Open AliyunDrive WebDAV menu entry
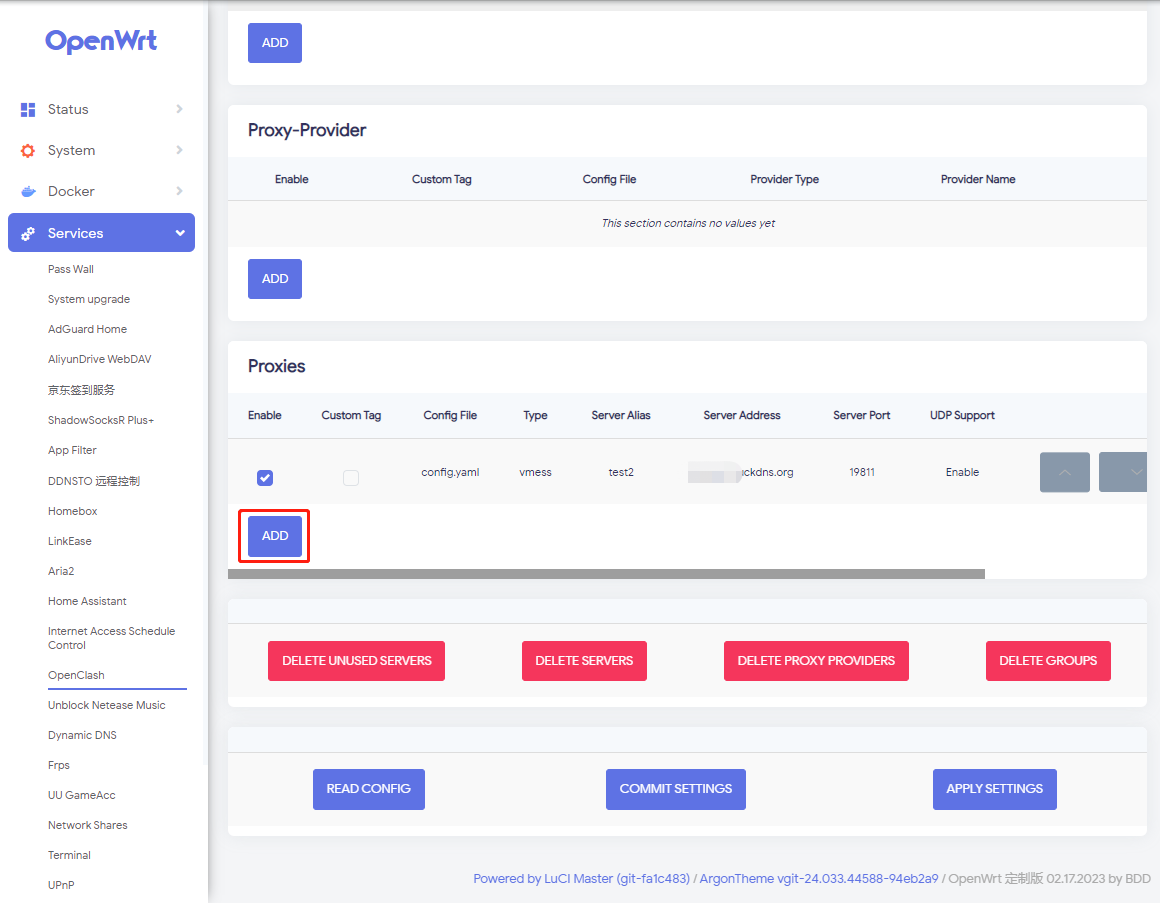 click(100, 359)
